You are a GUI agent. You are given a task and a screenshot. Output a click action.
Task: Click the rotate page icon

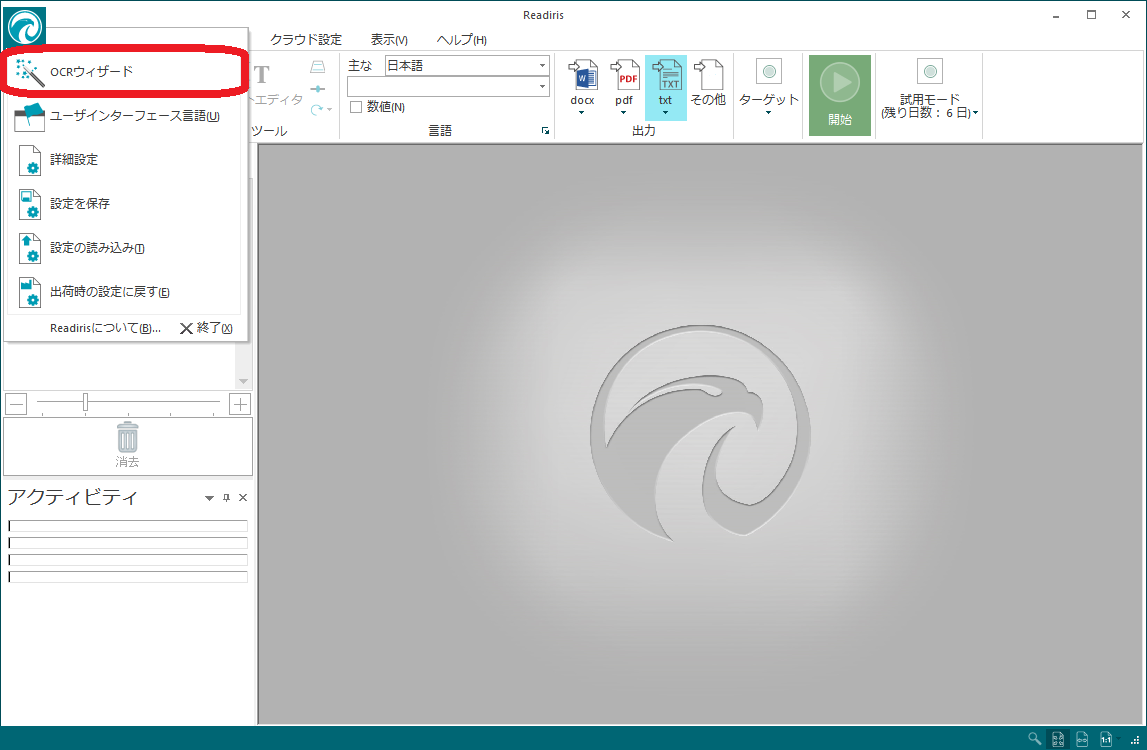[317, 110]
